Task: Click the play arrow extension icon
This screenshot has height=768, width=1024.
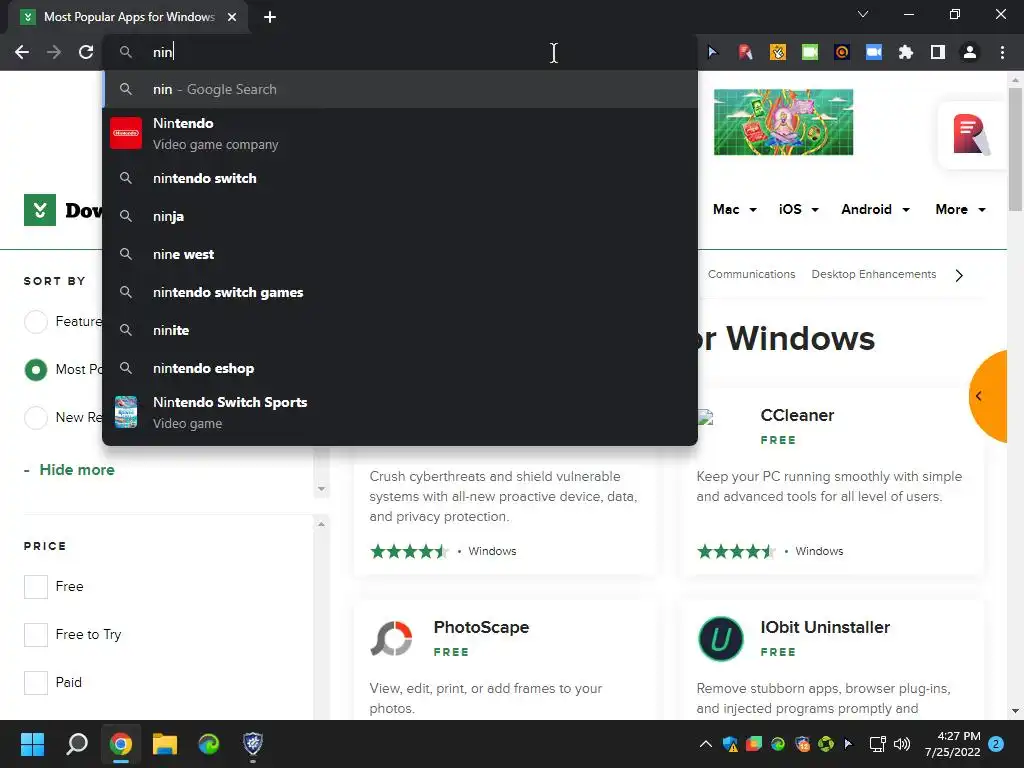Action: [712, 52]
